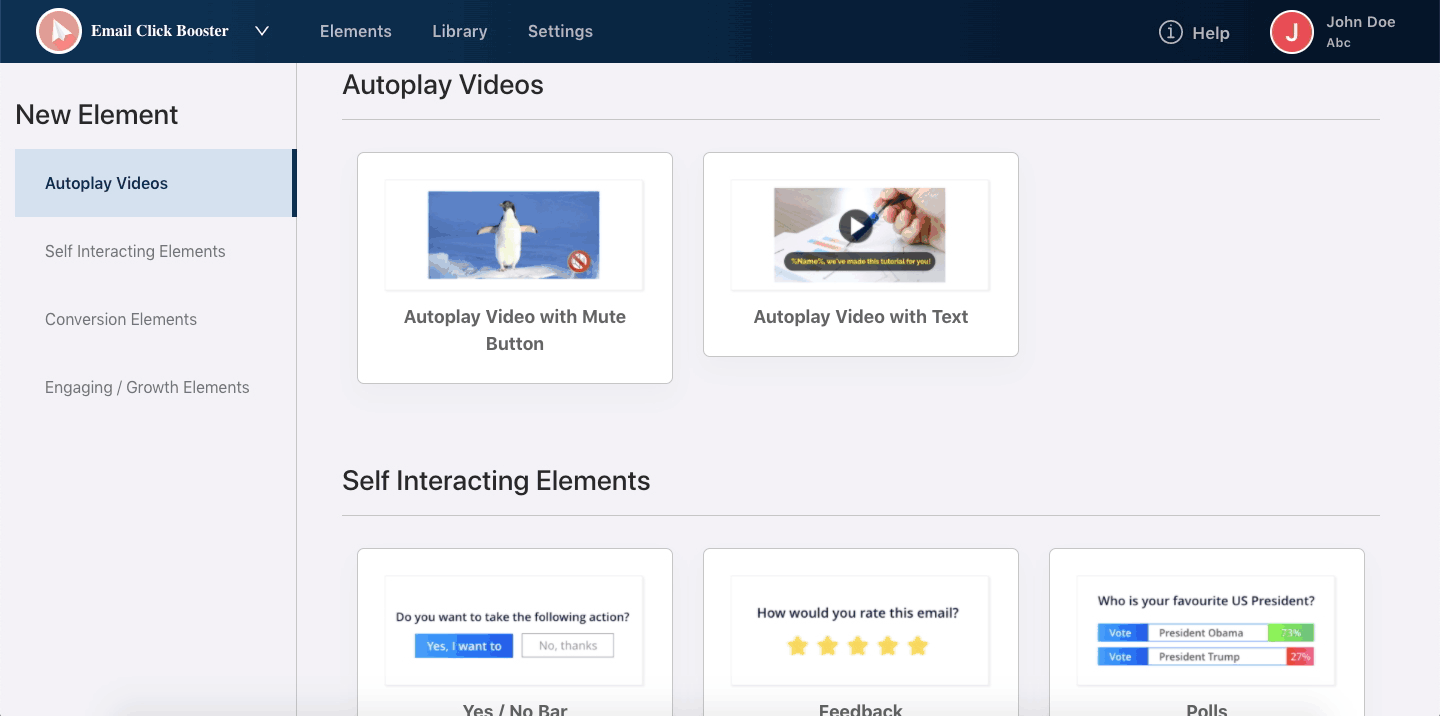Screen dimensions: 1440x716
Task: Click the Email Click Booster logo icon
Action: [x=59, y=32]
